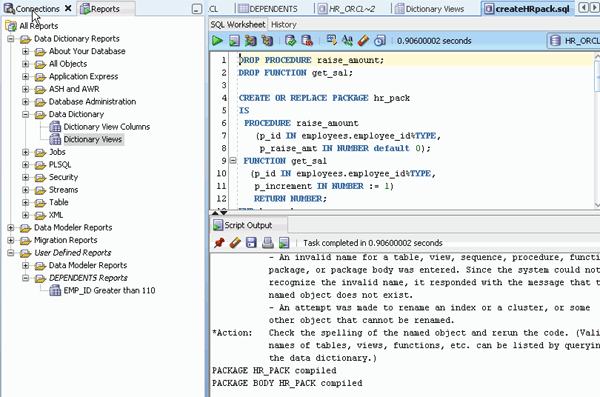Image resolution: width=600 pixels, height=397 pixels.
Task: Click the Autotrace toolbar icon
Action: tap(251, 40)
